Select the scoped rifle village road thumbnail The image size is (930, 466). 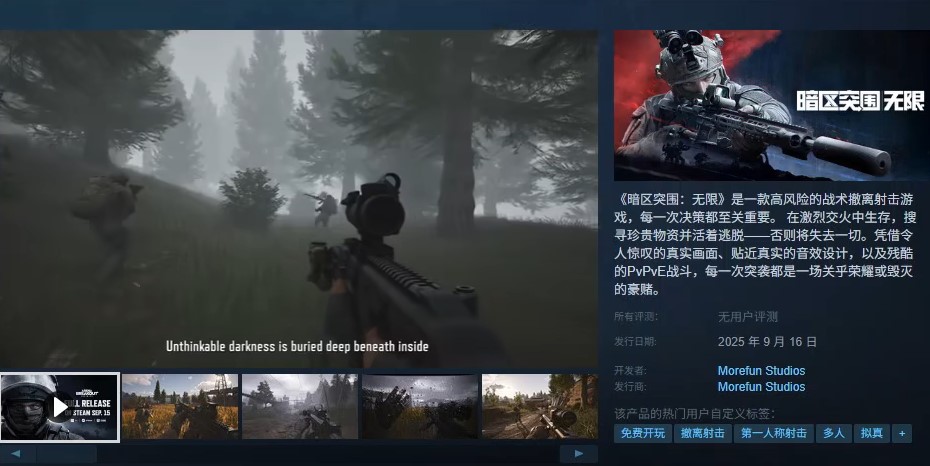point(539,407)
